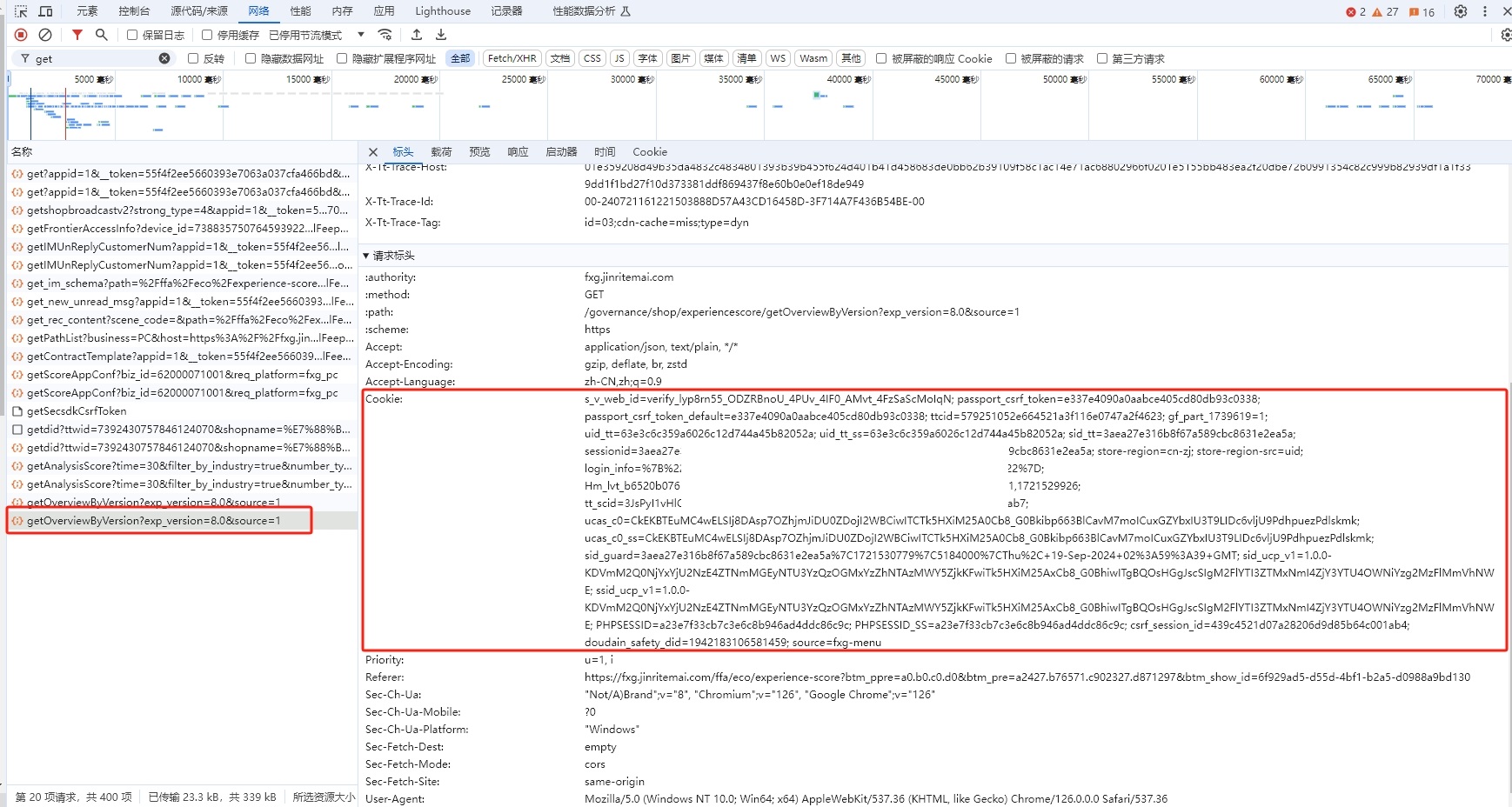Screen dimensions: 1512x807
Task: Switch to the 控制台 panel tab
Action: pos(134,11)
